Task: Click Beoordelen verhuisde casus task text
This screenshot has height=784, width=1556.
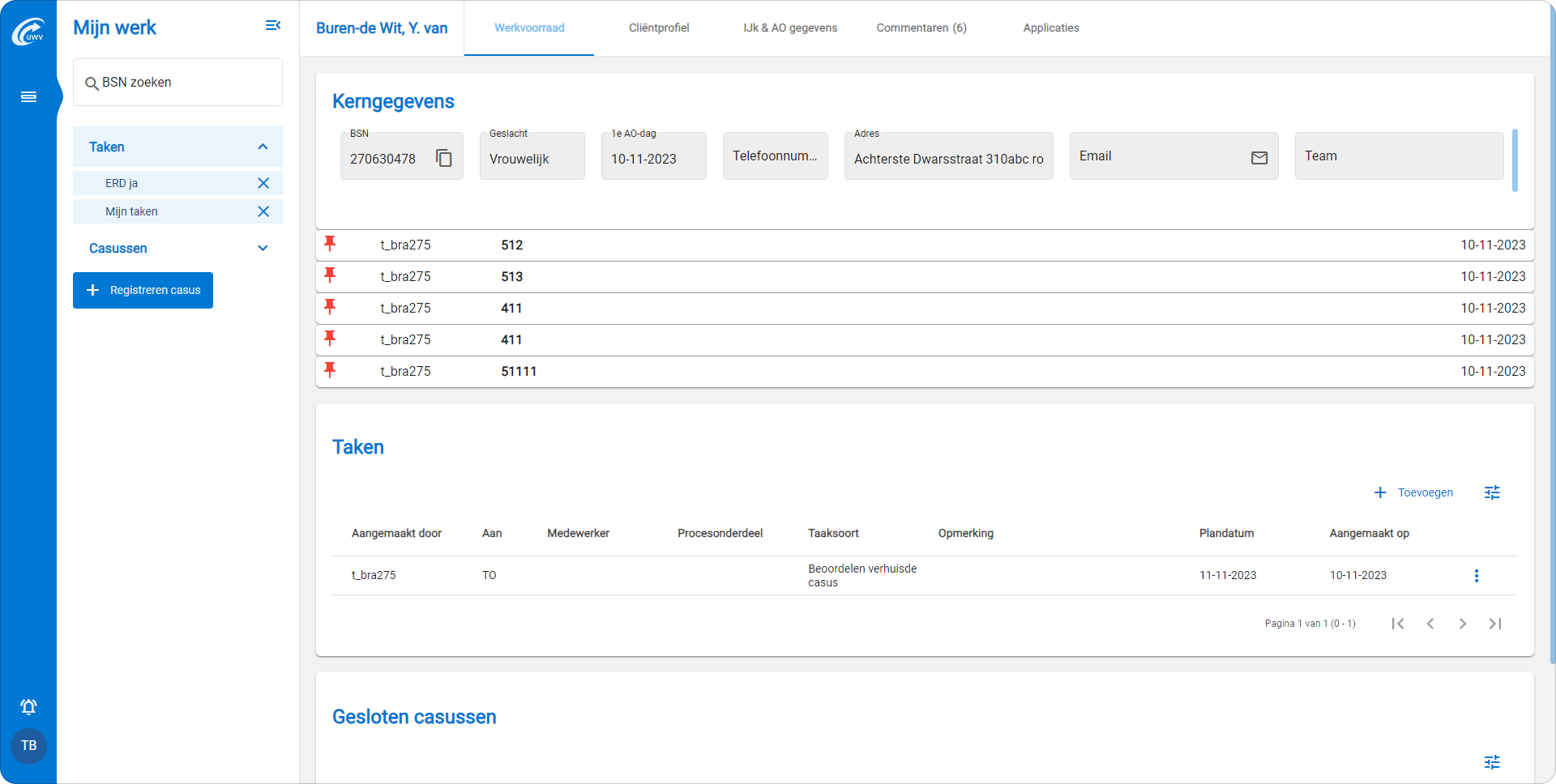Action: pyautogui.click(x=862, y=576)
